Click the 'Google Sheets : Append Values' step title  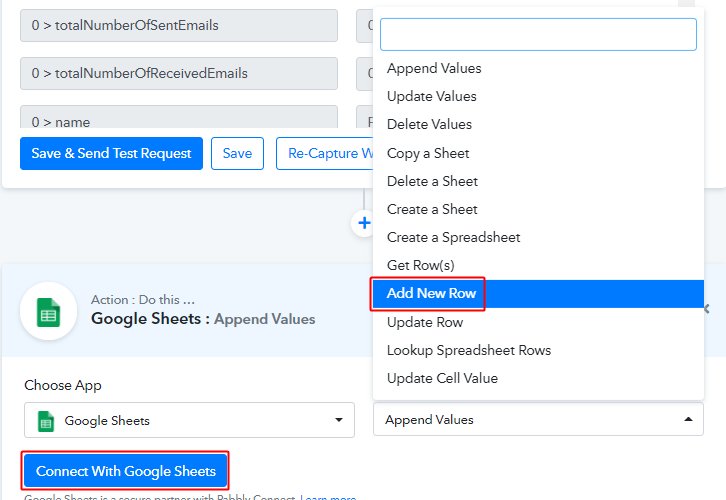[203, 319]
